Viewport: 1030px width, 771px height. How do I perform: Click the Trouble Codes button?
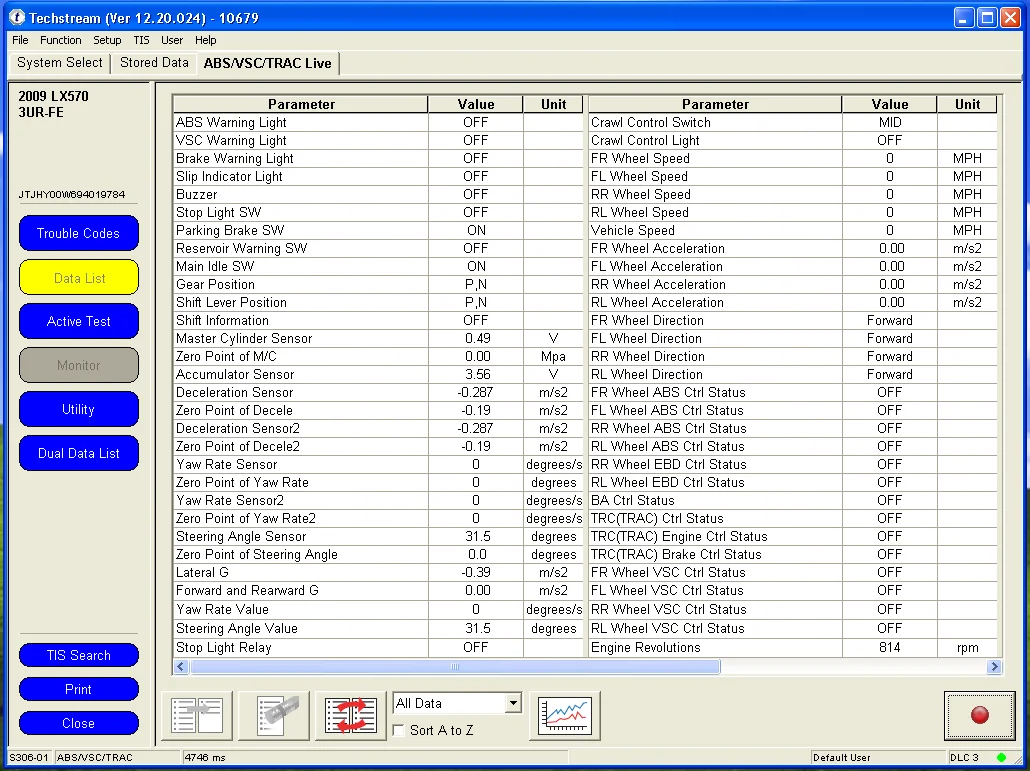point(78,233)
